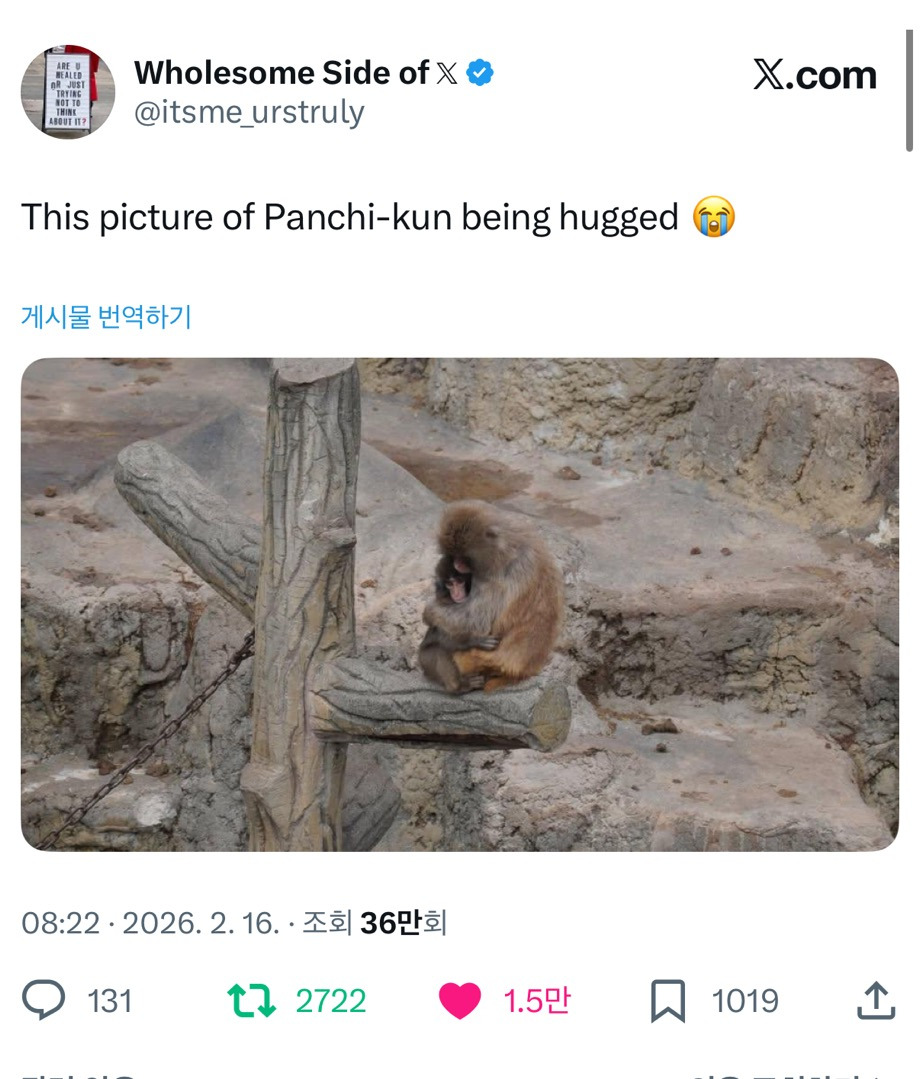Open the share menu with upload arrow icon

click(x=875, y=1000)
